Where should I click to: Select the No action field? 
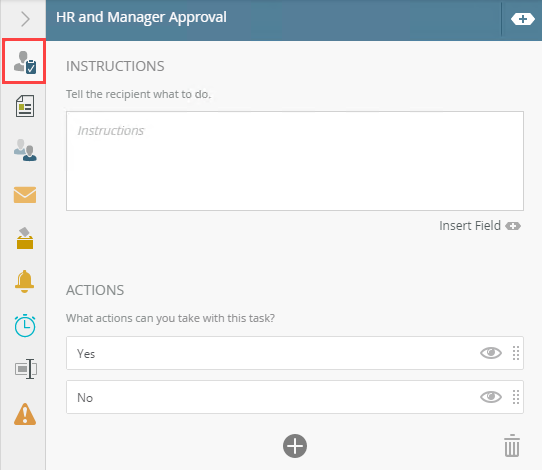coord(295,397)
